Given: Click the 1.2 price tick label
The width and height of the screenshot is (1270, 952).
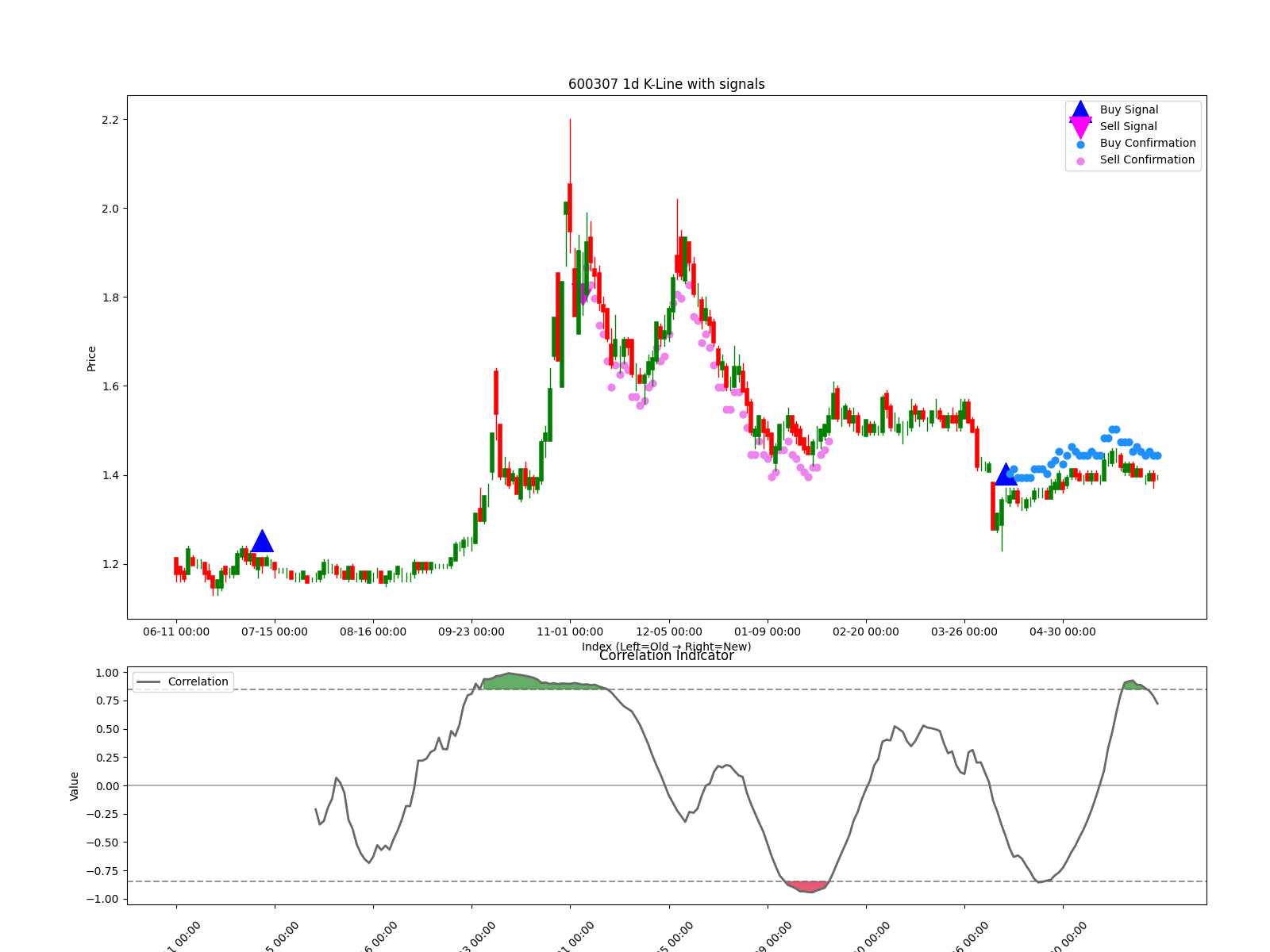Looking at the screenshot, I should tap(110, 564).
